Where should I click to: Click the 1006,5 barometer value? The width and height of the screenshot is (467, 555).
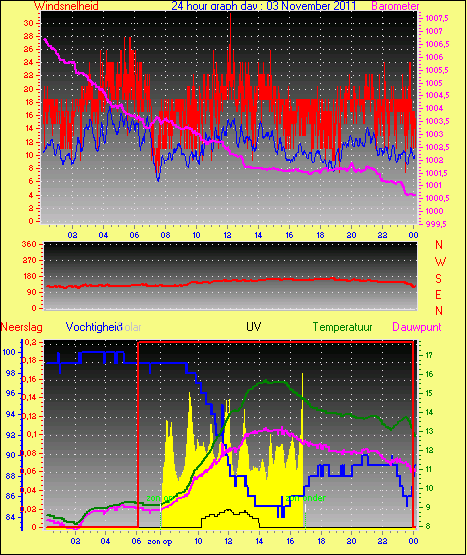pos(437,44)
